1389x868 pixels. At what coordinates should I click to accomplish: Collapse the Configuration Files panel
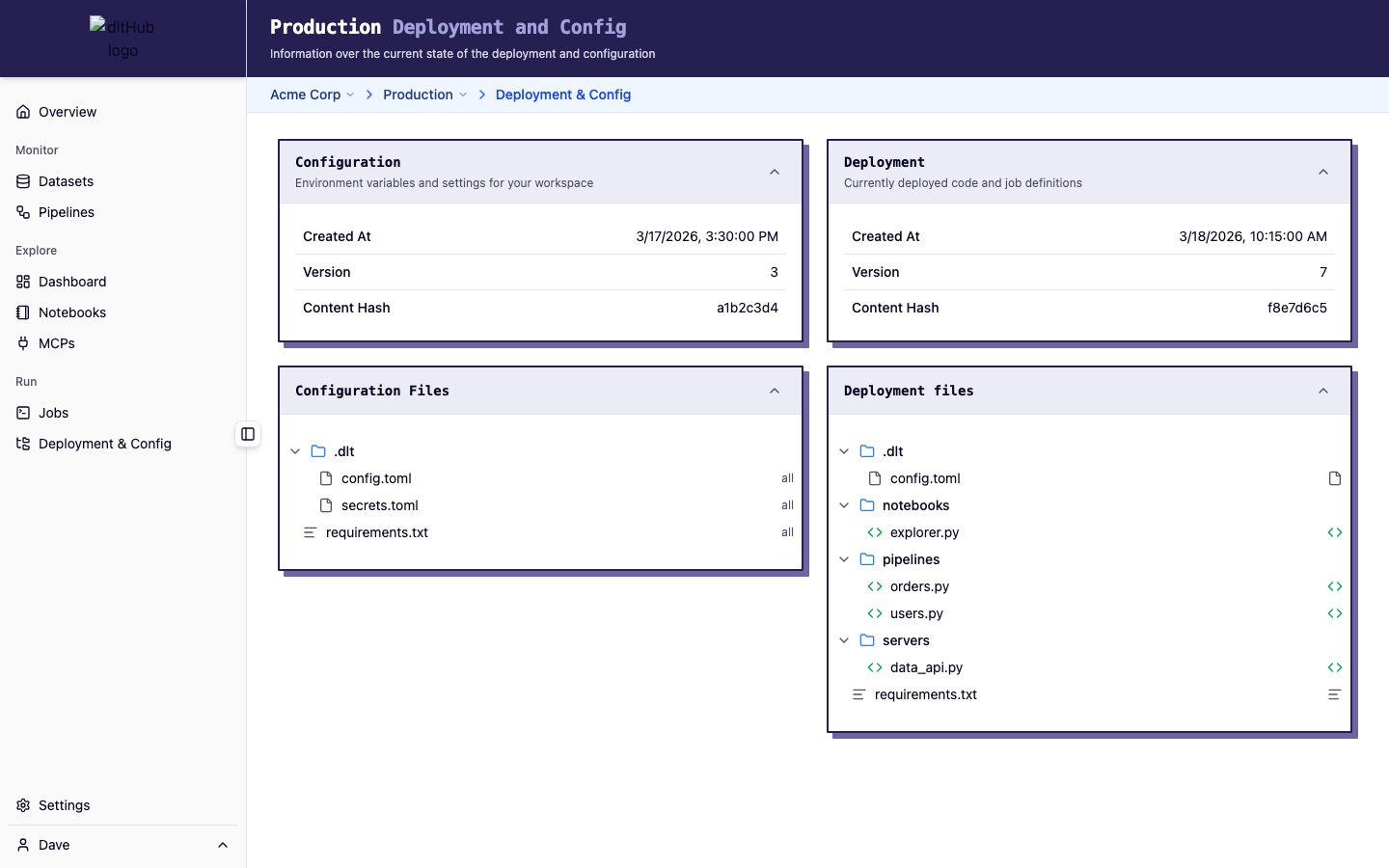(775, 391)
